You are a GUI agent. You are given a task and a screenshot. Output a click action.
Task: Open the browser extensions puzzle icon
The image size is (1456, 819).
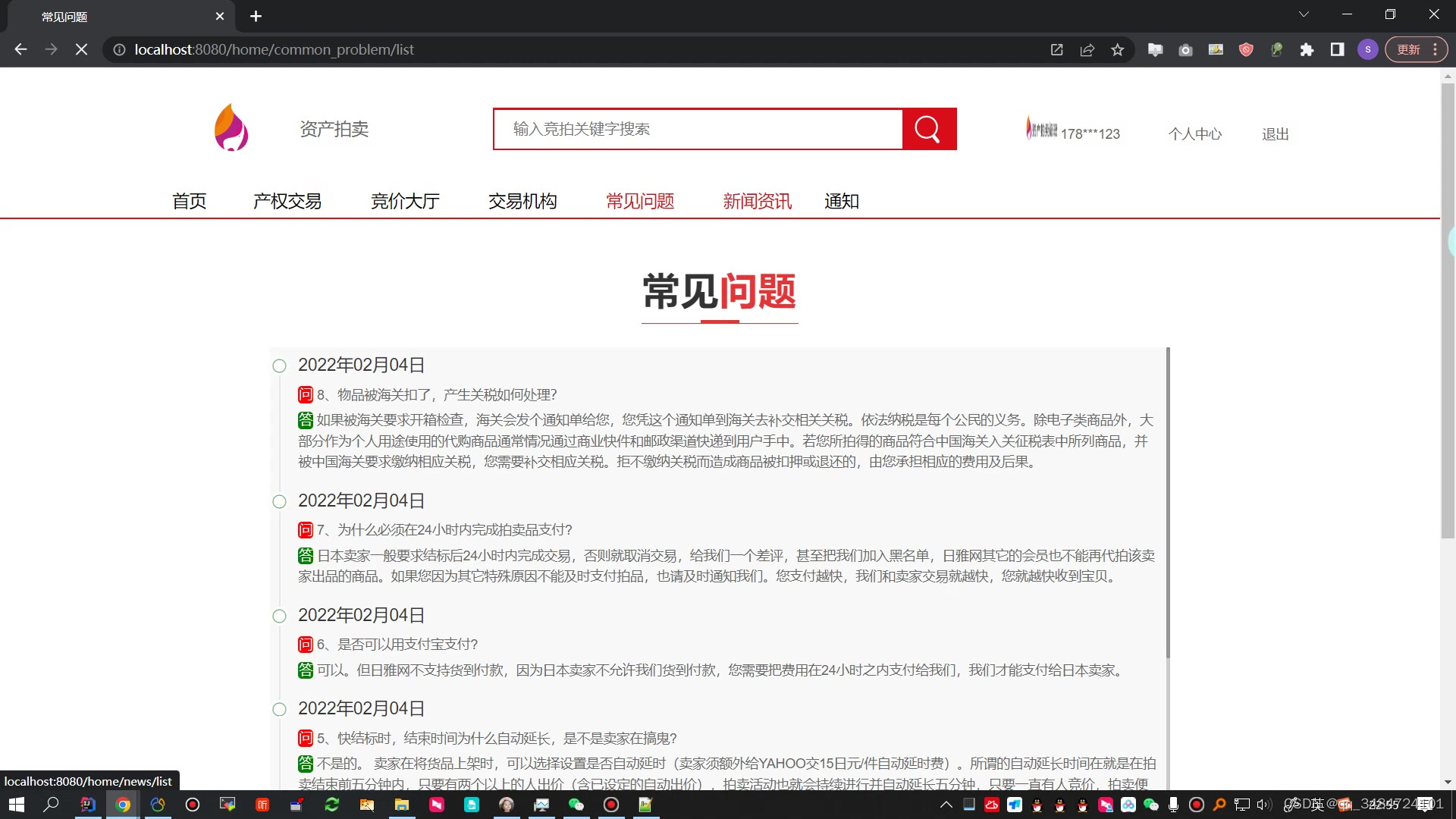click(1307, 49)
